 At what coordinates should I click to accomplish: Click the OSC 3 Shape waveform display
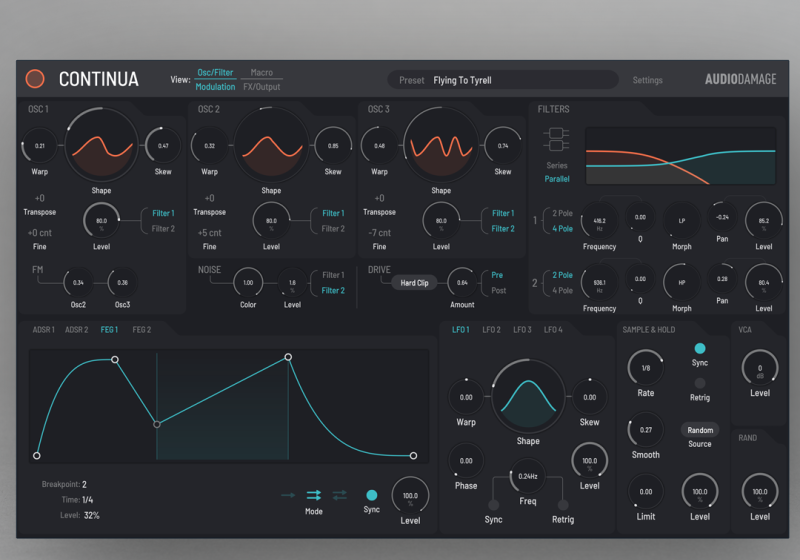441,146
